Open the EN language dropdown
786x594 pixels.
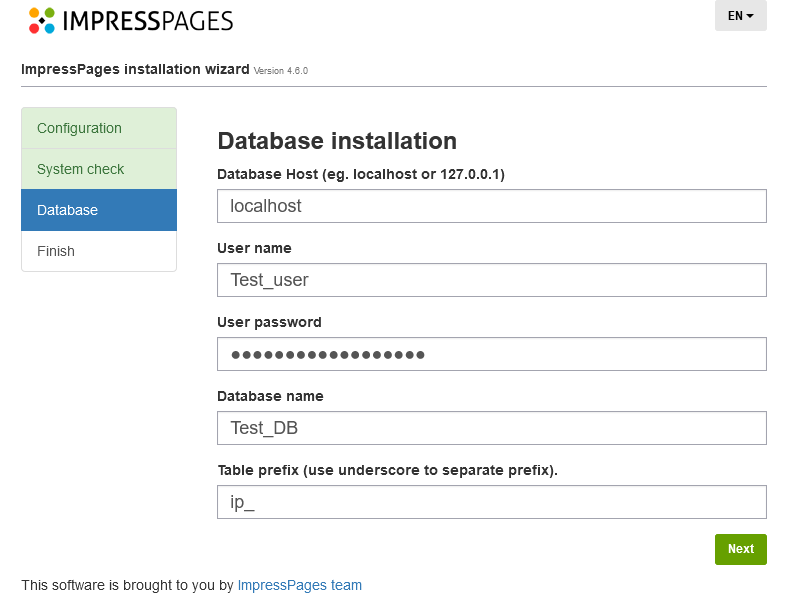740,16
